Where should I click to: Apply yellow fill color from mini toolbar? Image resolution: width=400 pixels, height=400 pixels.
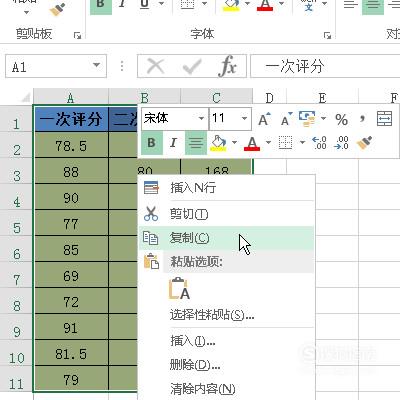click(x=218, y=143)
